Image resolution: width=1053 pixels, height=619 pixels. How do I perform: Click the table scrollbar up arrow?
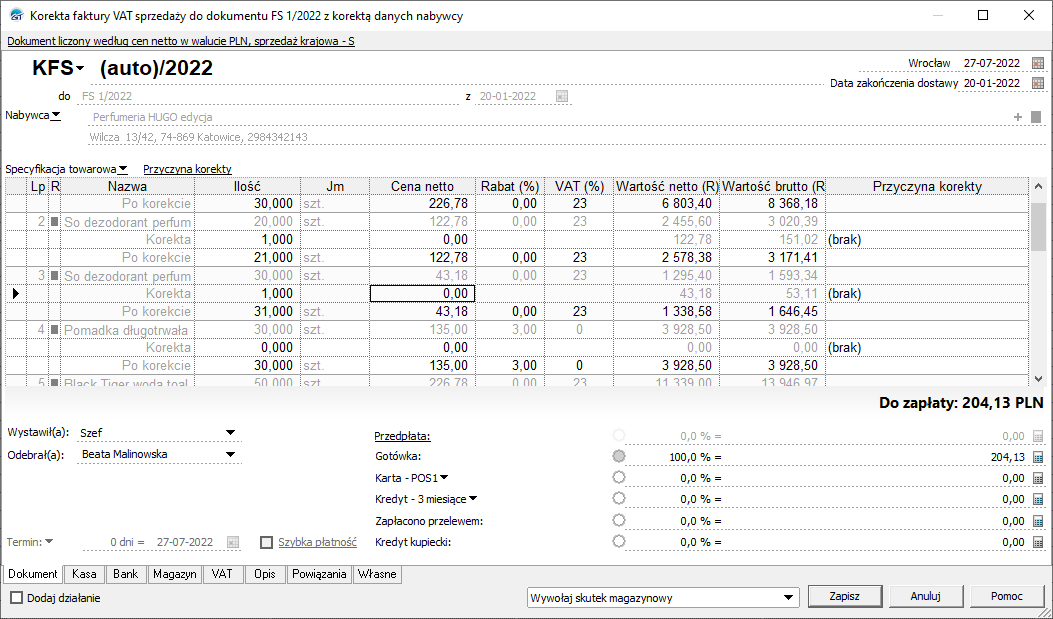point(1038,186)
